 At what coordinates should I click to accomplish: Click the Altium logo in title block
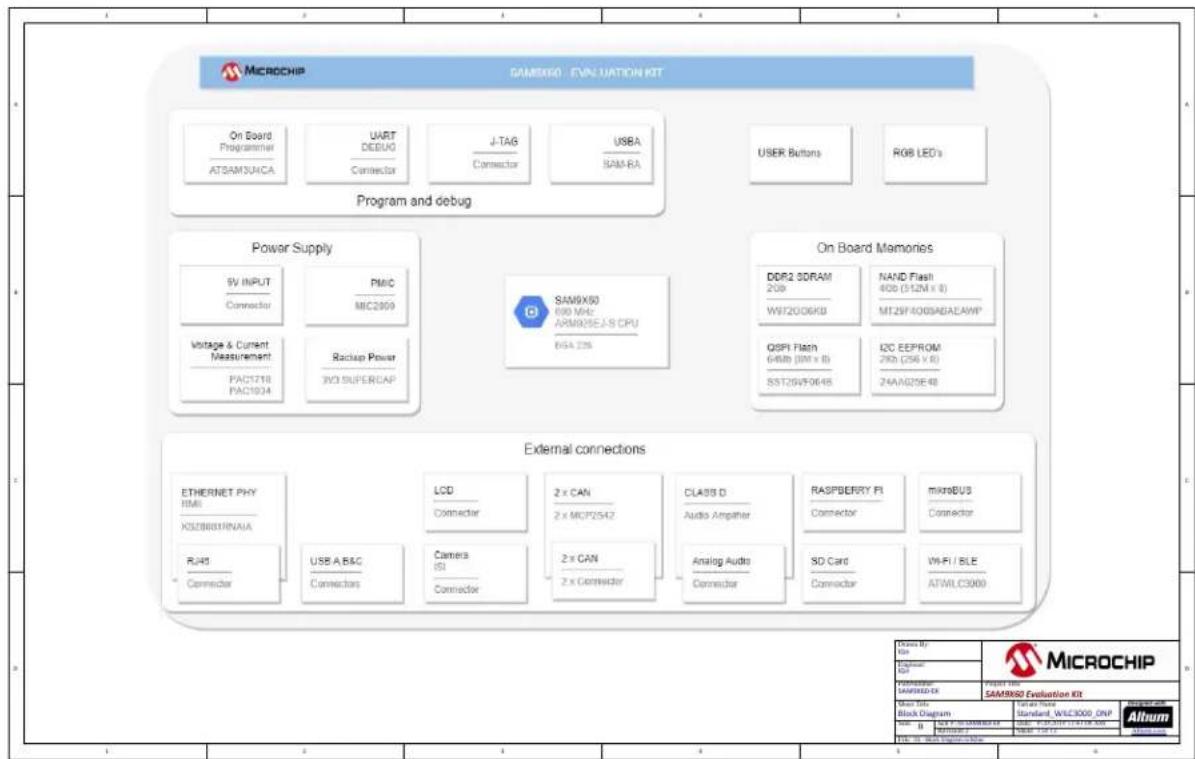pos(1147,716)
